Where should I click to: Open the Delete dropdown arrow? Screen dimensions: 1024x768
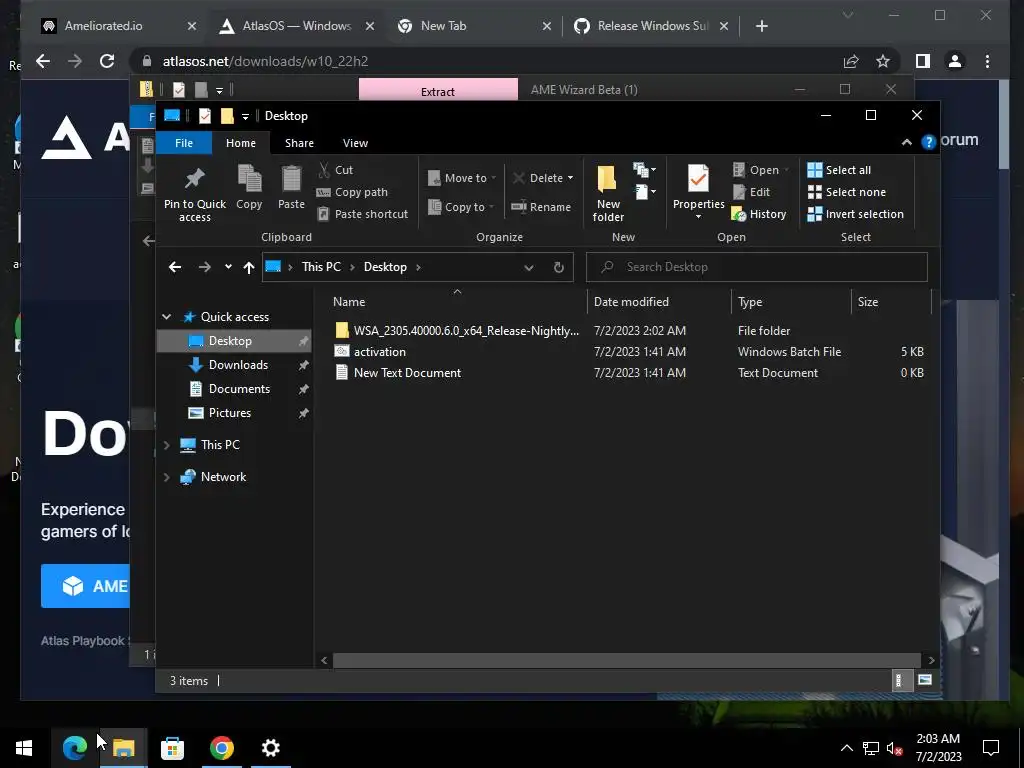click(x=570, y=178)
